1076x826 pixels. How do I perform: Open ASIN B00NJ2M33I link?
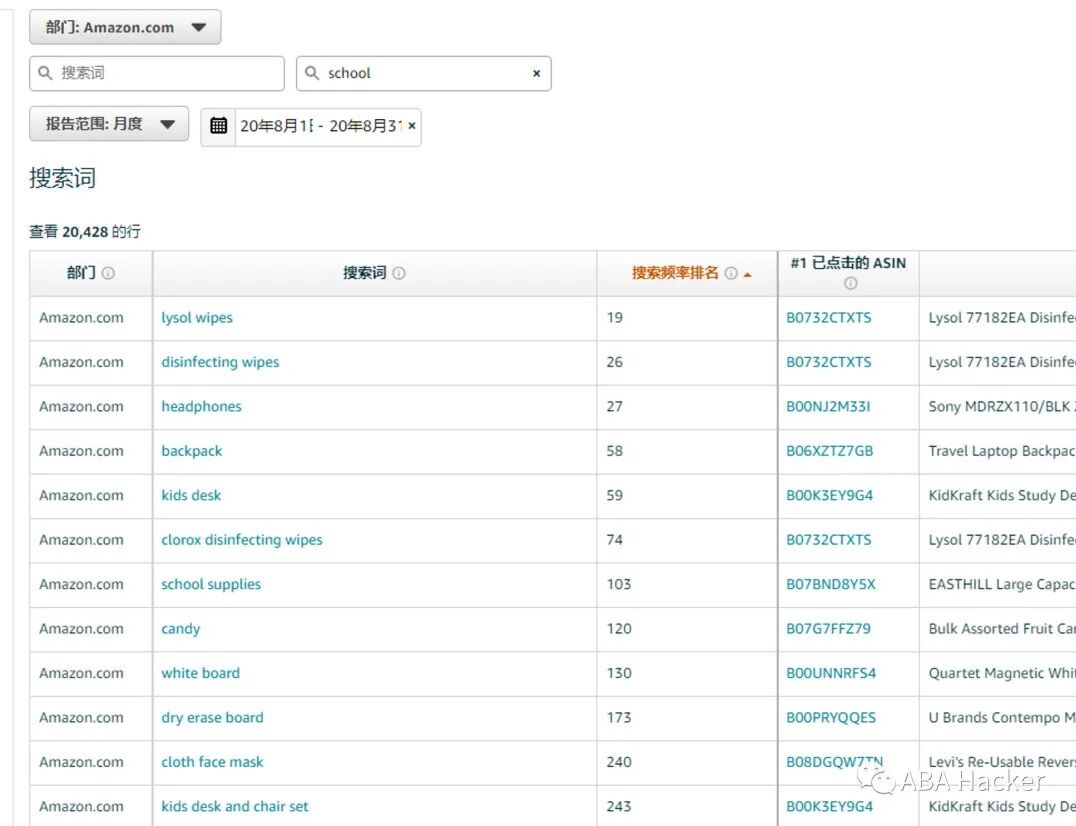(x=828, y=407)
